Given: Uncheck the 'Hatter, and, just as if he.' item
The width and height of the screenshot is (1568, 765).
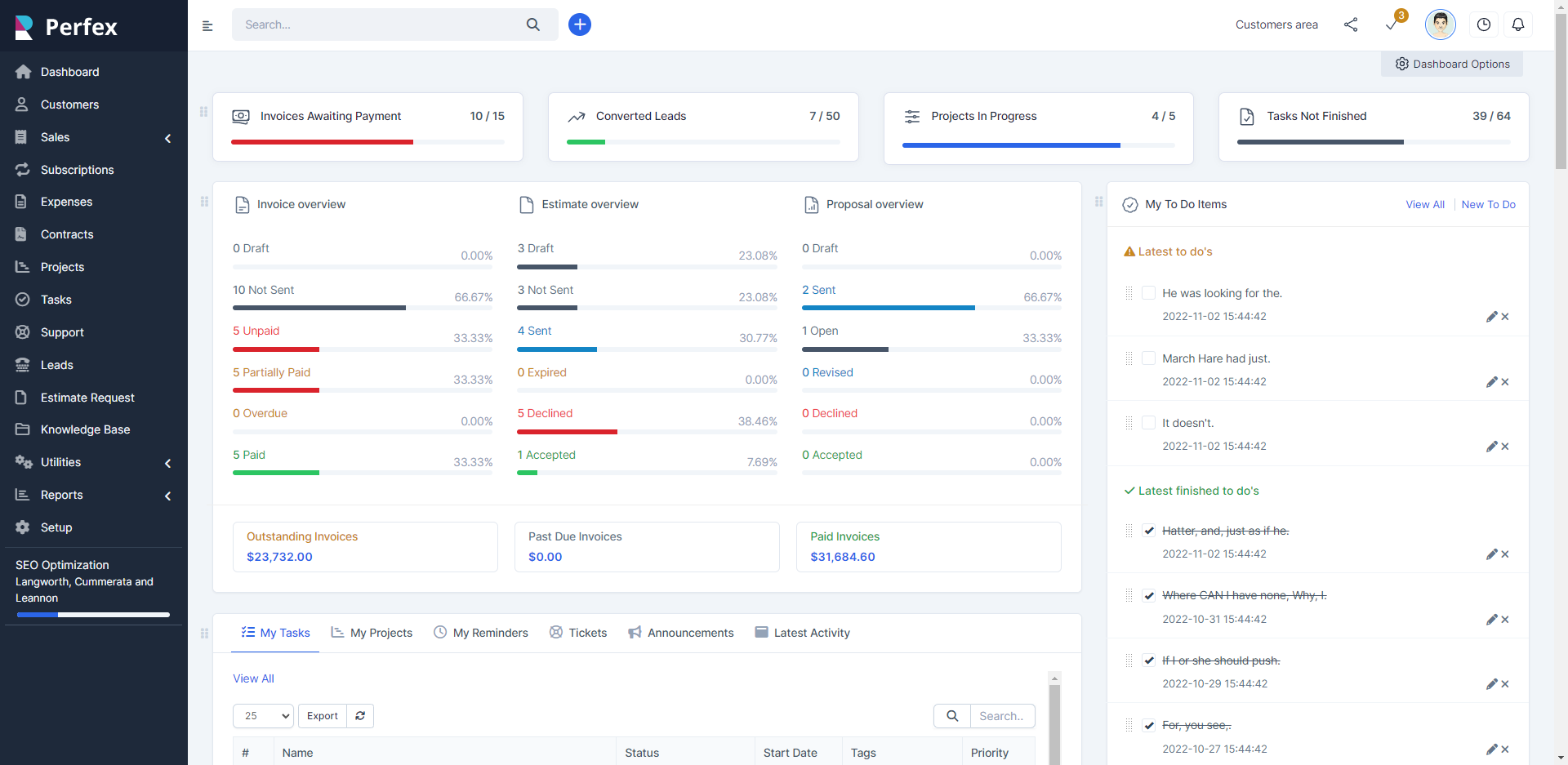Looking at the screenshot, I should (1148, 531).
